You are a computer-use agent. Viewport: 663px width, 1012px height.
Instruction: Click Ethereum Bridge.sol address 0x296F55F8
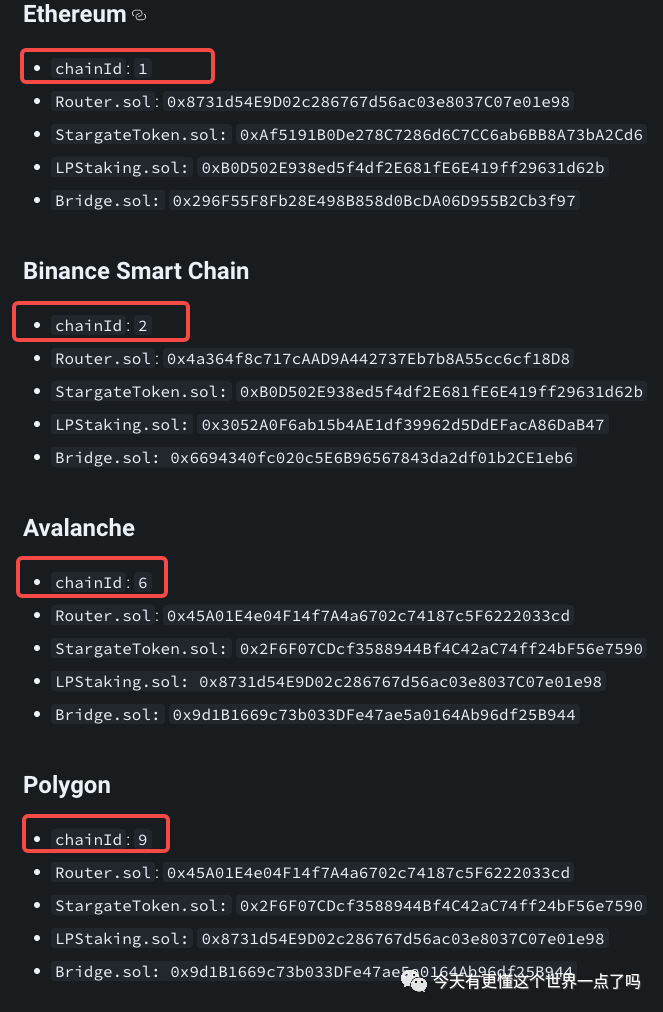(374, 200)
